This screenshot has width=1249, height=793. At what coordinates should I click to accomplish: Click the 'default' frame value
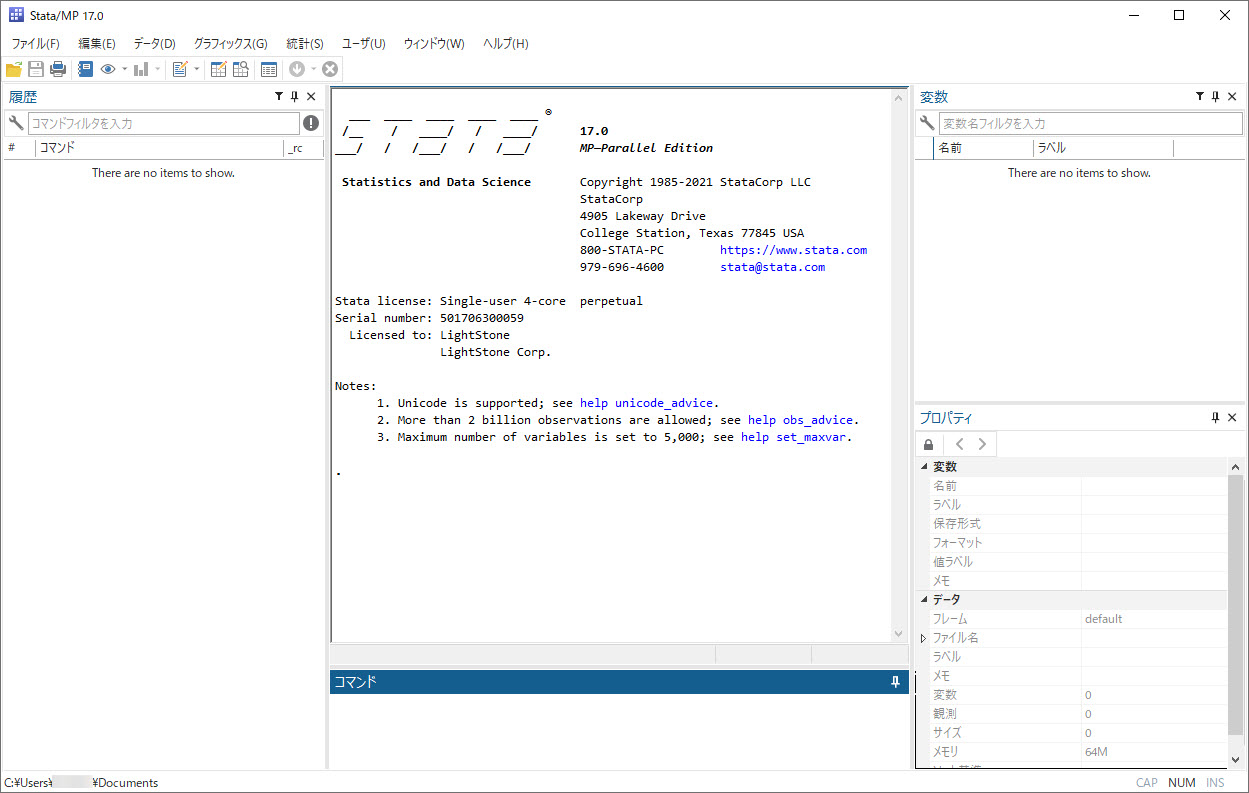point(1104,619)
